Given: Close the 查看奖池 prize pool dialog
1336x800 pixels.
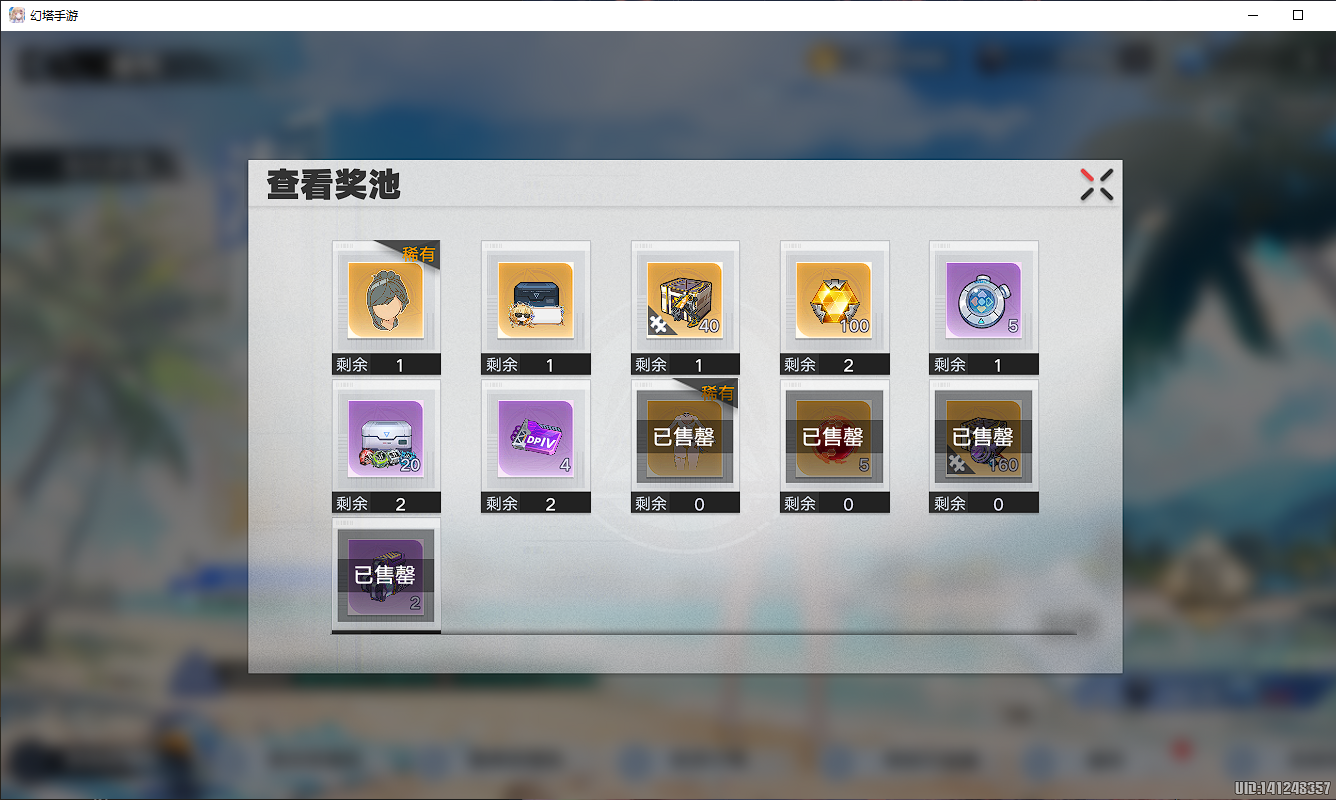Looking at the screenshot, I should 1097,185.
